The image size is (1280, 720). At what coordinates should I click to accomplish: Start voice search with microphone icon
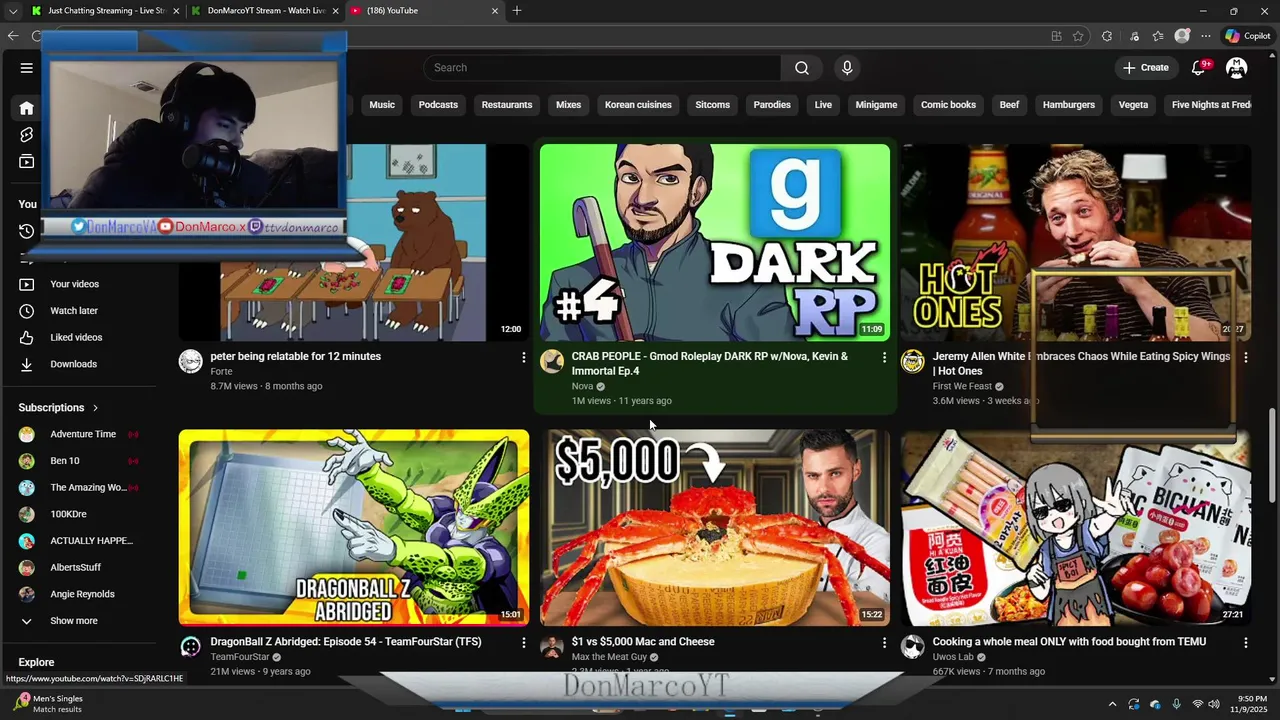point(847,68)
